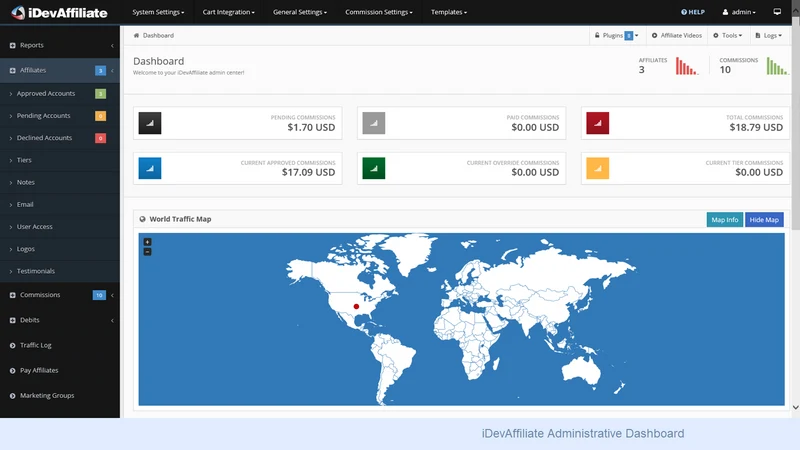Image resolution: width=800 pixels, height=450 pixels.
Task: Click the Marketing Groups arrow icon
Action: pos(12,395)
